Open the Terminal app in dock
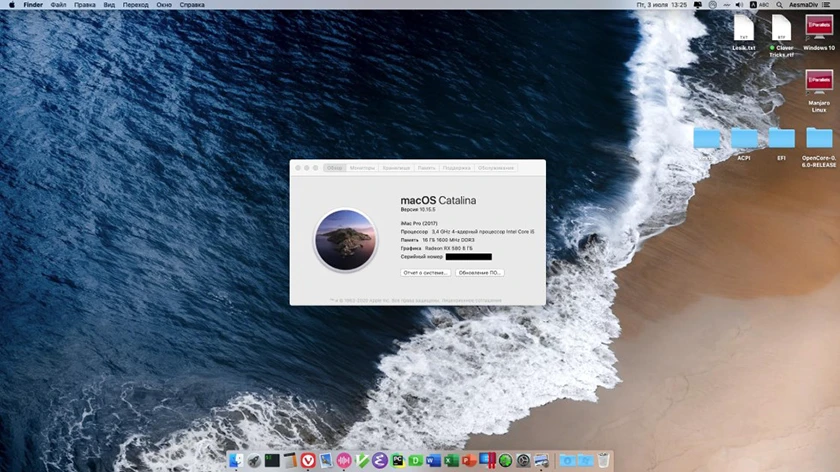Screen dimensions: 840x472 click(x=272, y=460)
